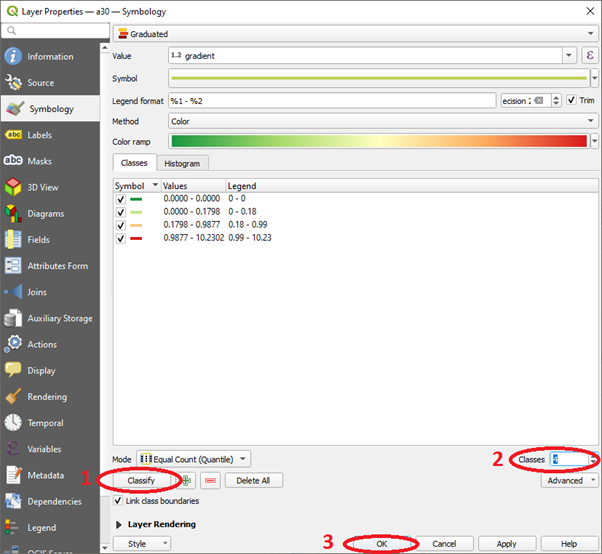The width and height of the screenshot is (602, 554).
Task: Click the Legend format text field
Action: point(331,100)
